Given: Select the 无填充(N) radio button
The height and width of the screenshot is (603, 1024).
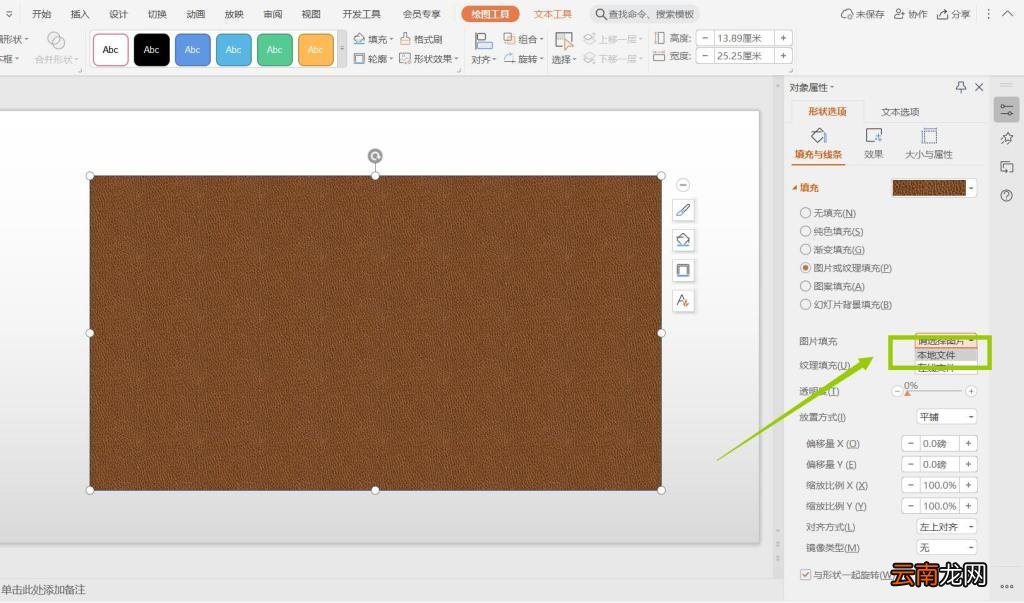Looking at the screenshot, I should (x=805, y=213).
